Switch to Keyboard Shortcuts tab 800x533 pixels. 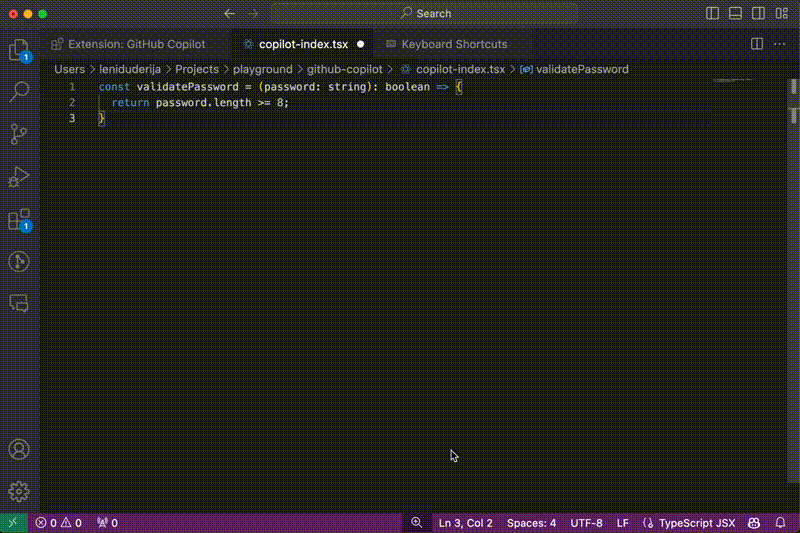point(454,44)
